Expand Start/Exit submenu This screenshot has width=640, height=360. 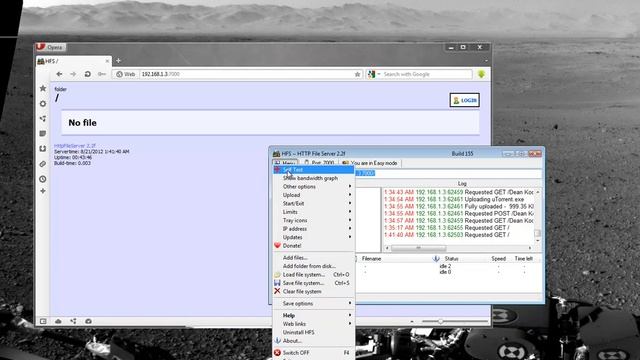[x=313, y=203]
